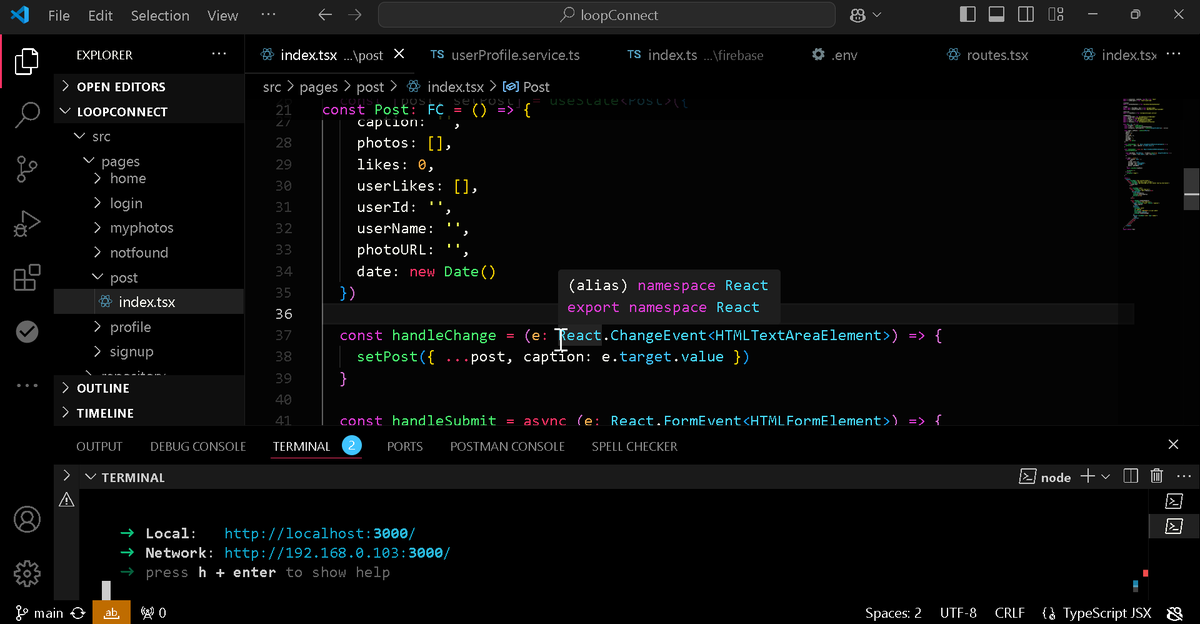
Task: Go back with the left arrow
Action: [x=324, y=15]
